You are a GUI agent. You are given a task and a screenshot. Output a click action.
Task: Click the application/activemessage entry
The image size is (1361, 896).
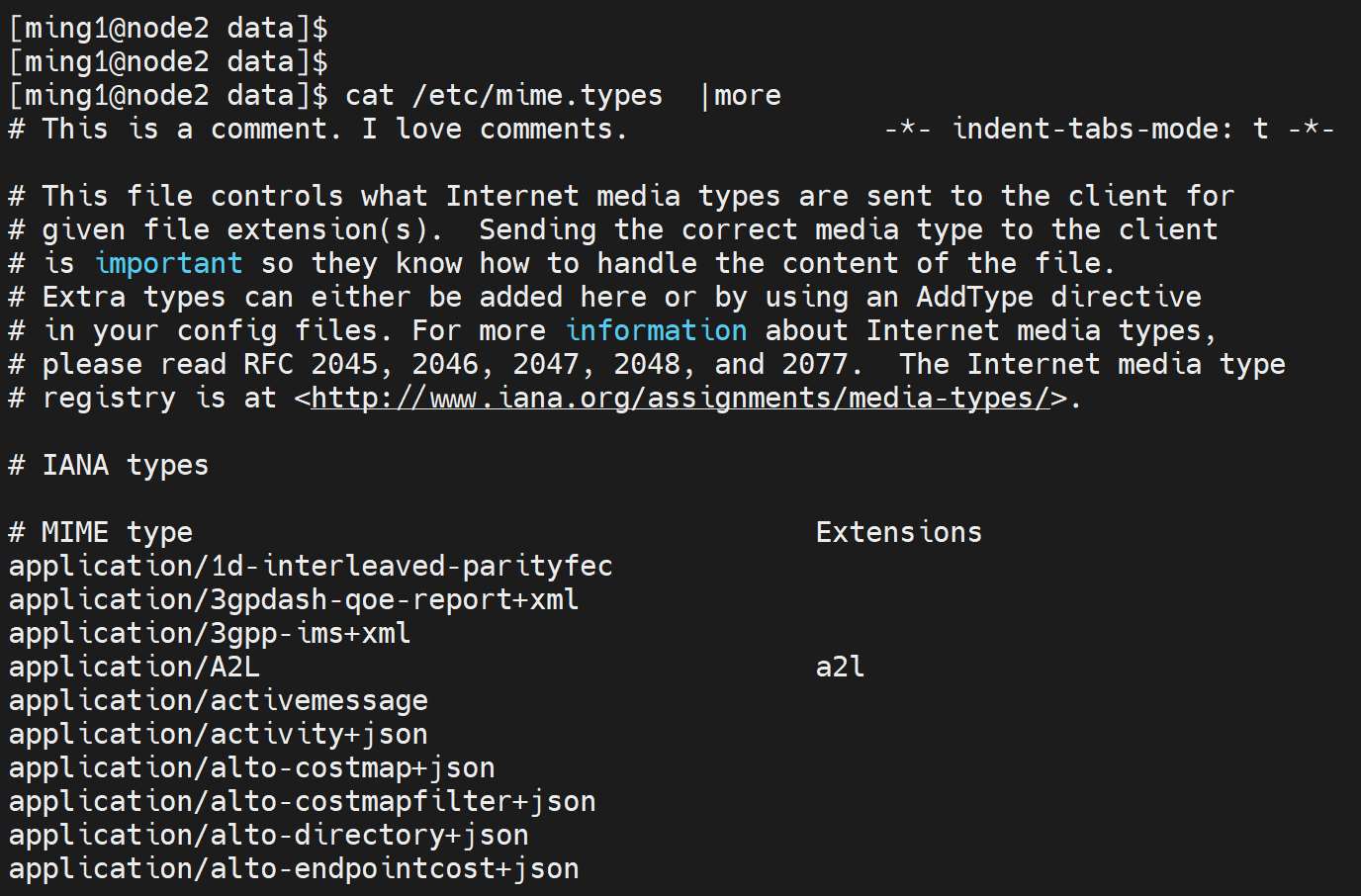tap(219, 700)
